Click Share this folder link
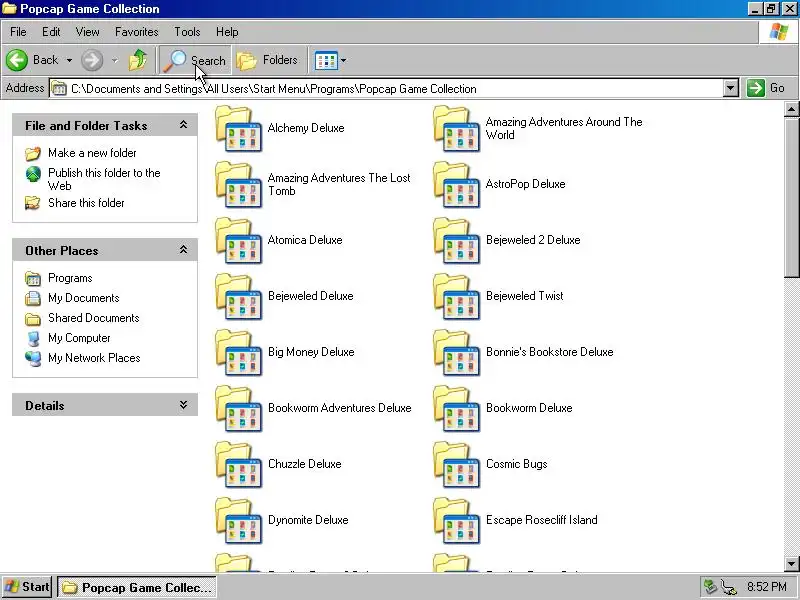 point(86,203)
